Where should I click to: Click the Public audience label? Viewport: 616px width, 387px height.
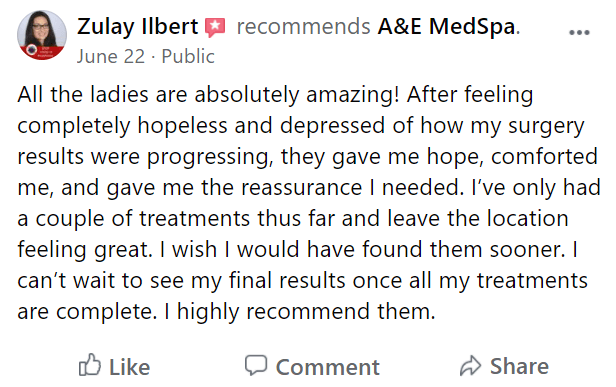pos(188,56)
